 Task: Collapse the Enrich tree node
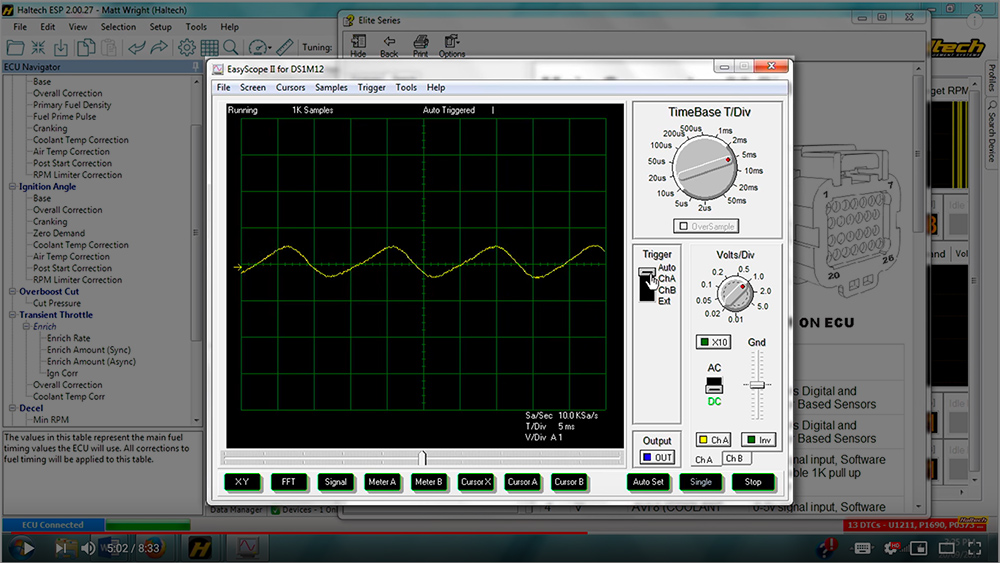pos(26,326)
